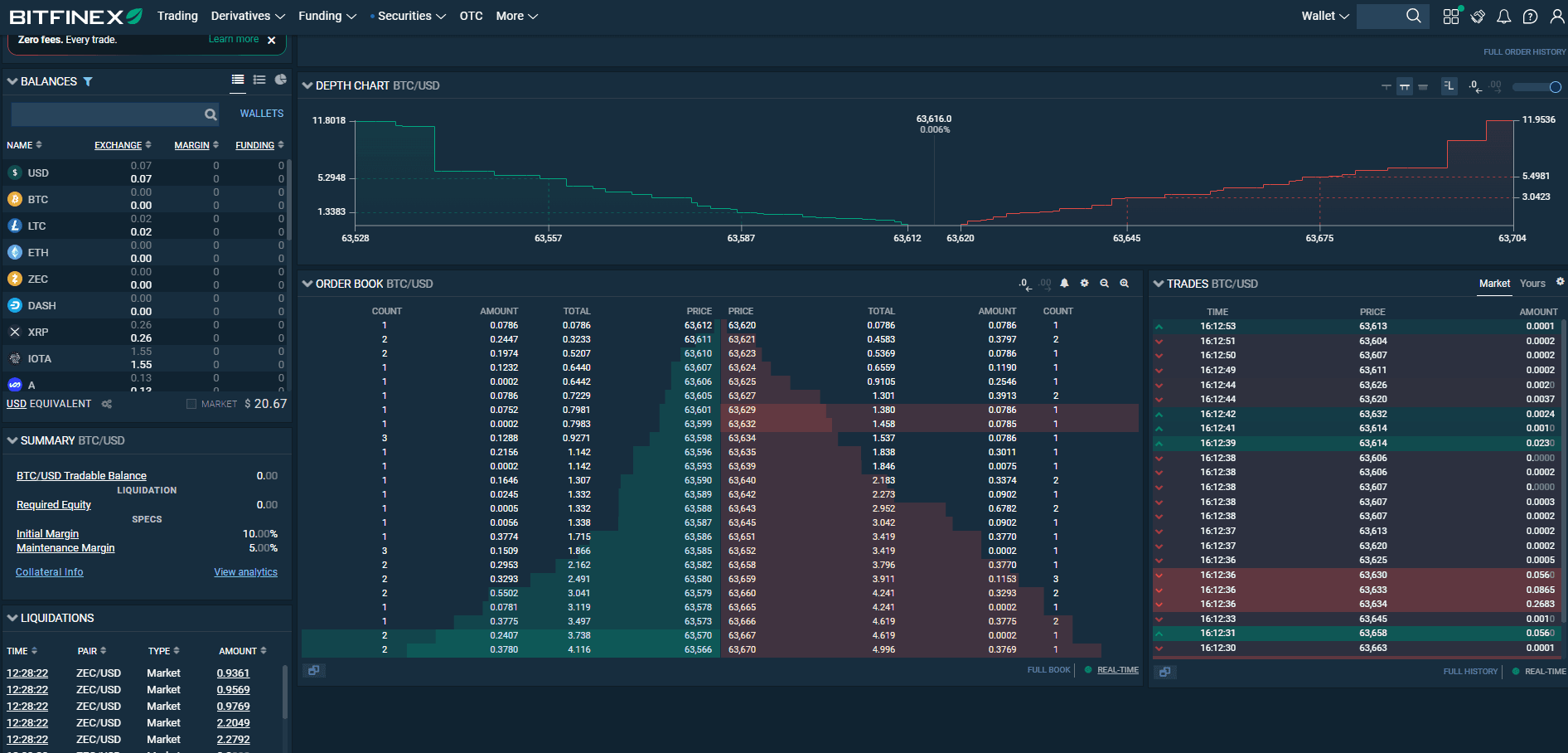This screenshot has width=1568, height=753.
Task: Decrease order book price precision
Action: 1025,284
